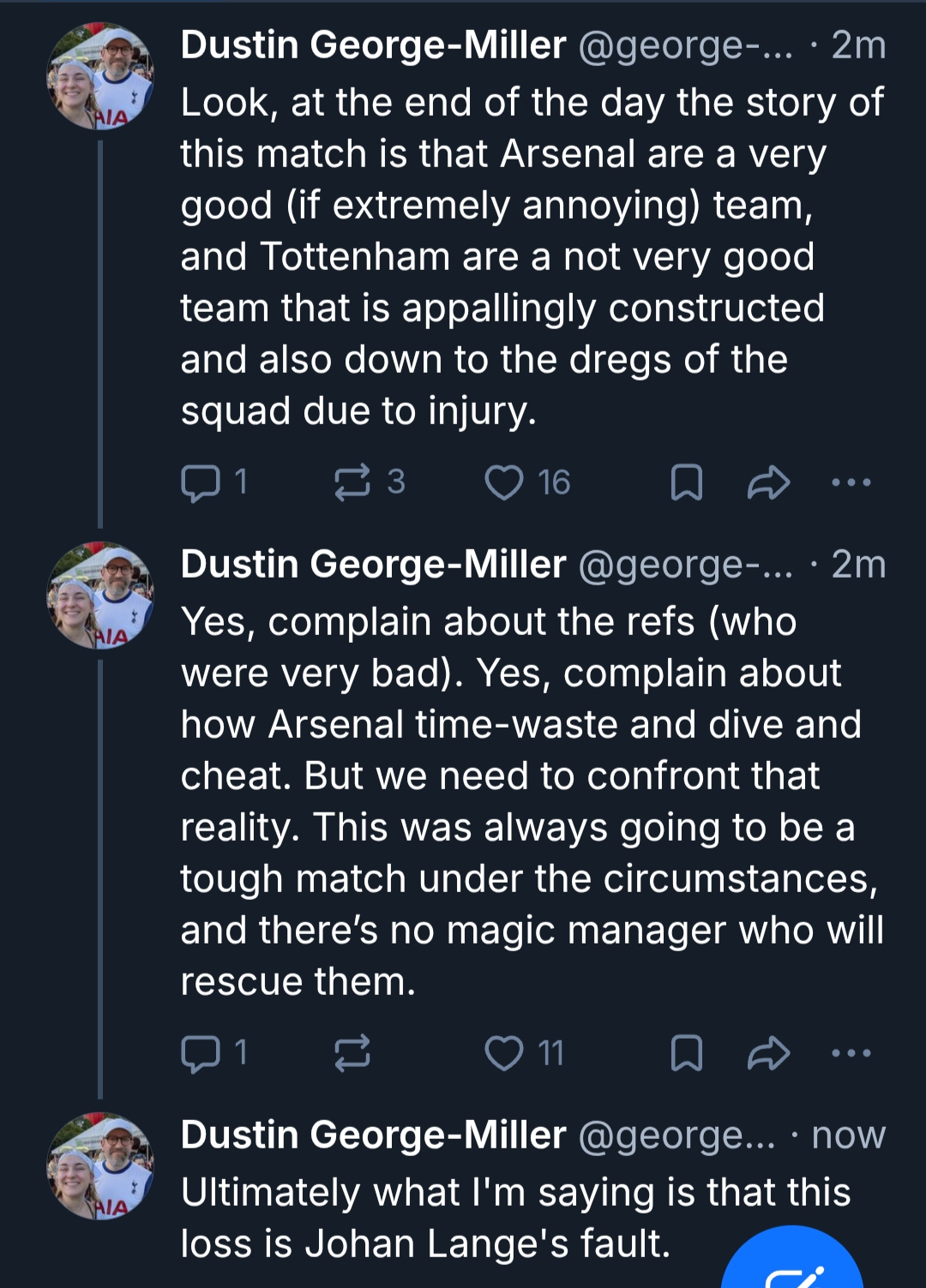Repost the first post with 3 reposts
This screenshot has height=1288, width=926.
tap(352, 482)
